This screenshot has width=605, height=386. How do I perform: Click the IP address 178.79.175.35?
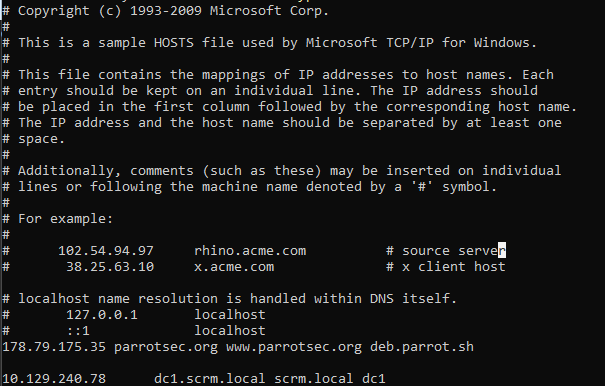(x=54, y=347)
